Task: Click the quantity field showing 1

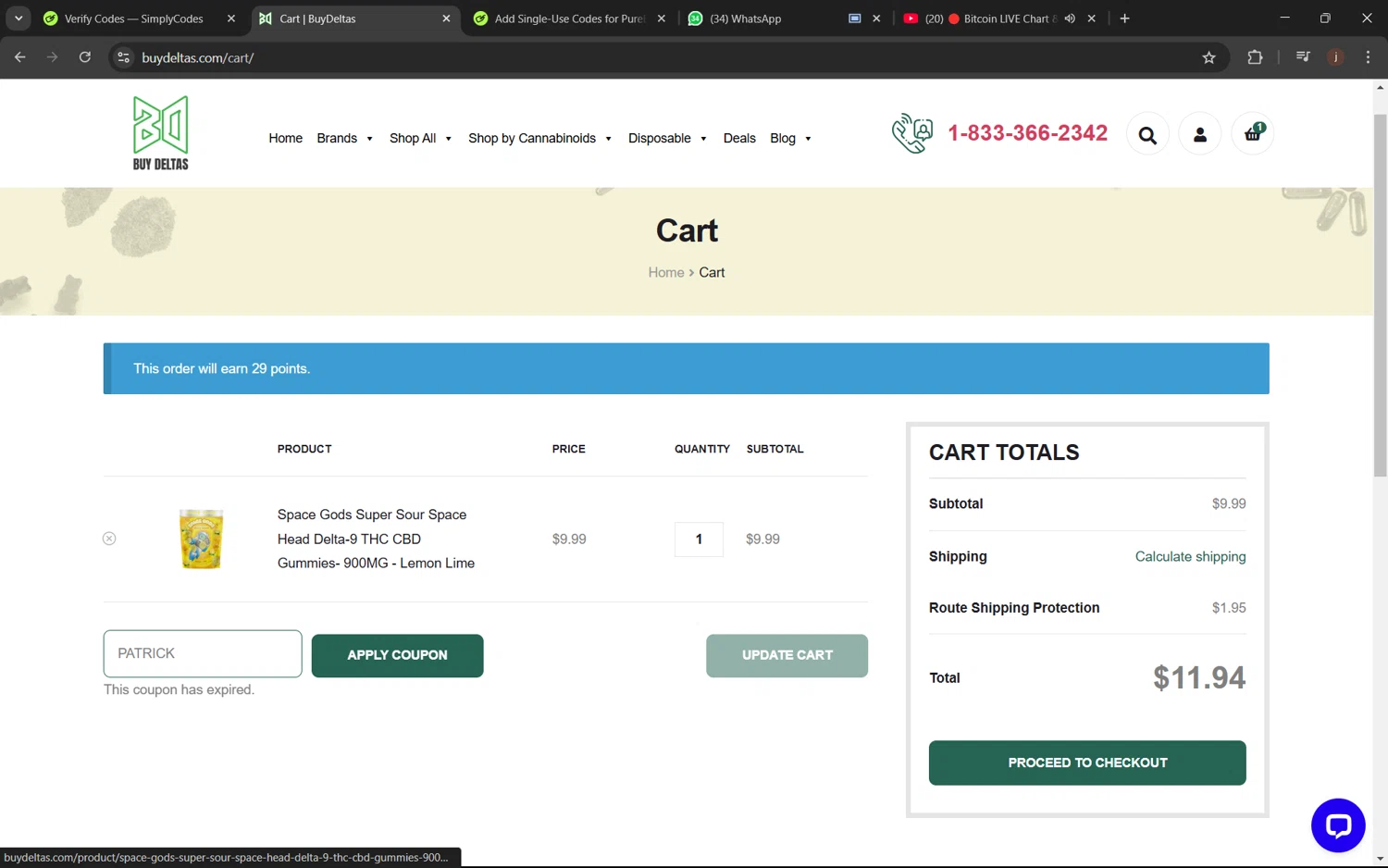Action: click(699, 539)
